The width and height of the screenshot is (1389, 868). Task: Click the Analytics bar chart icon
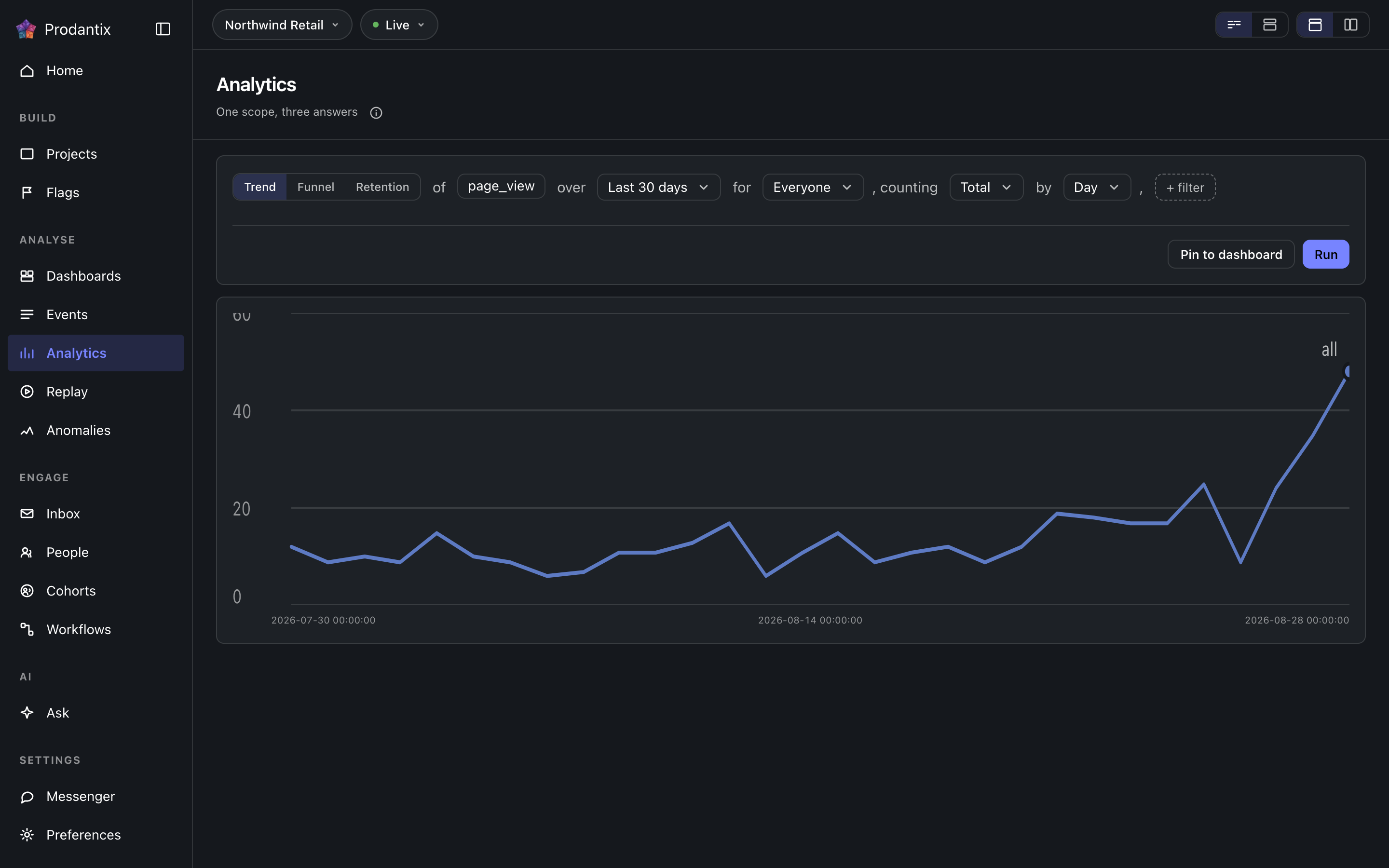(x=27, y=353)
